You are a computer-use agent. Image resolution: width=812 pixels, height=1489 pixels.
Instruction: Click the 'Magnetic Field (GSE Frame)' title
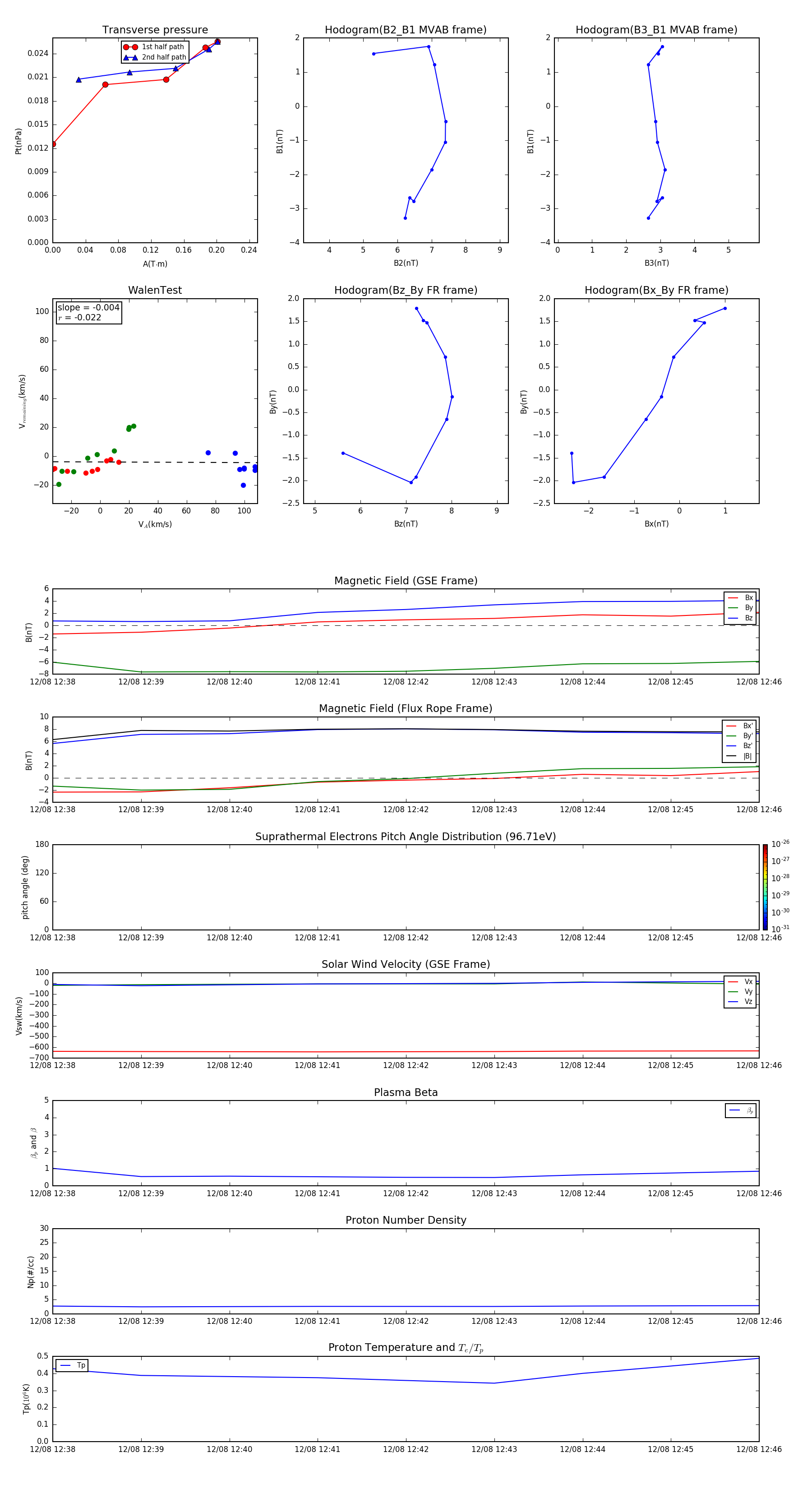(x=406, y=581)
